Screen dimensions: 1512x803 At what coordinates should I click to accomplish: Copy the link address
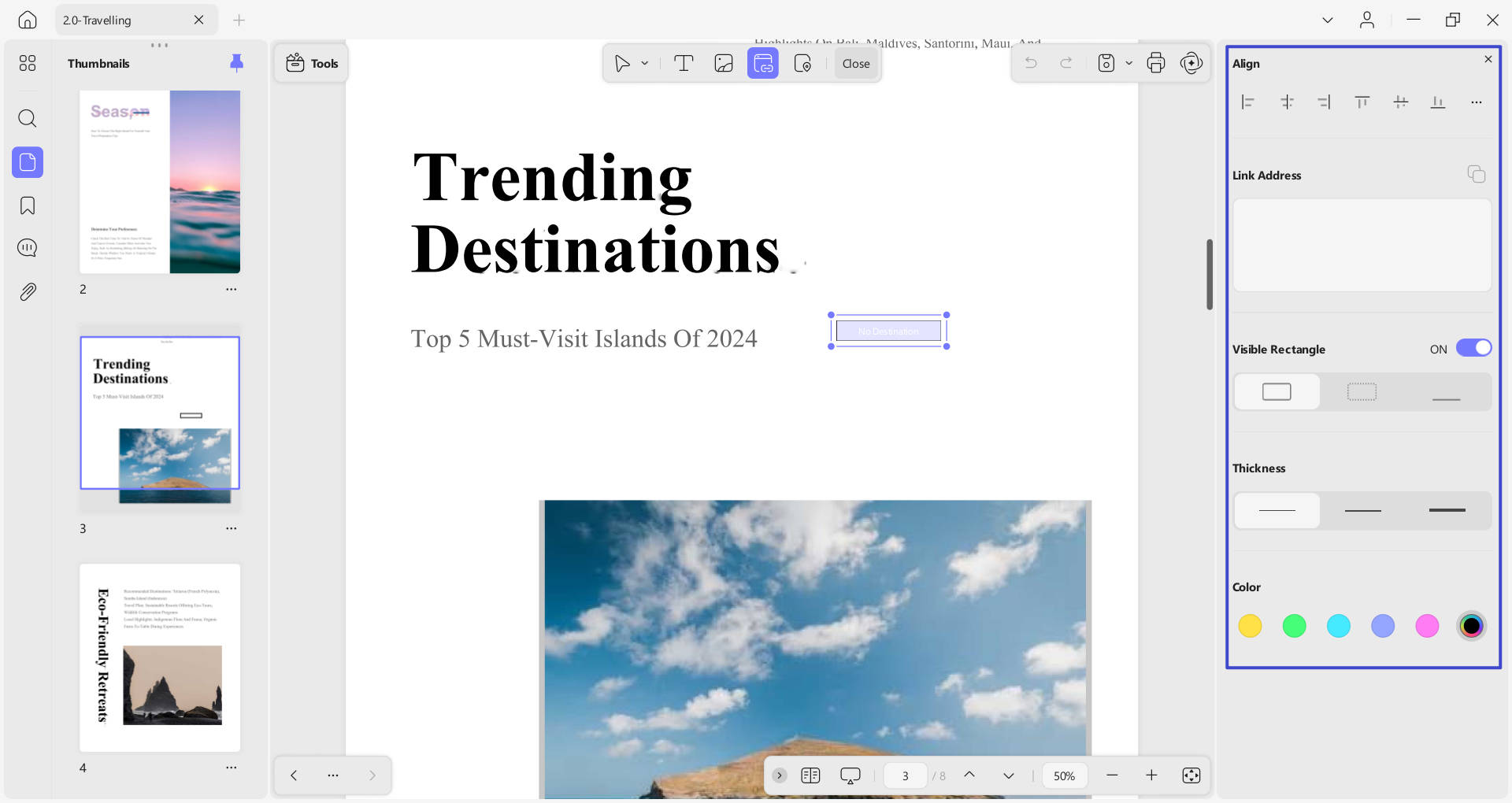tap(1477, 174)
